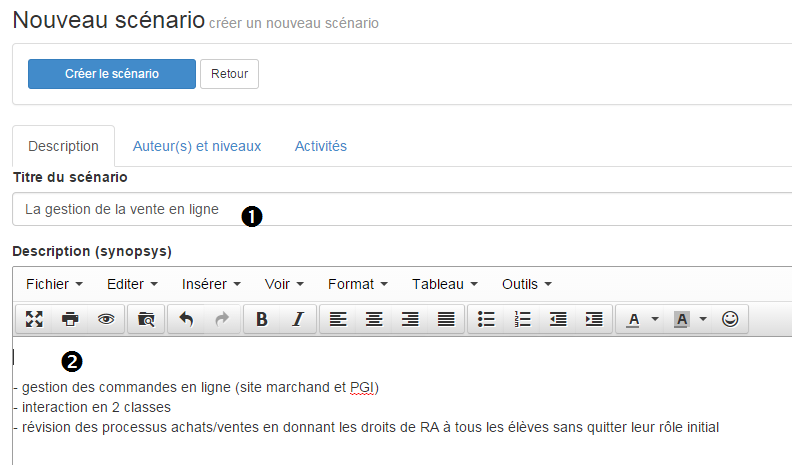792x465 pixels.
Task: Toggle italic formatting
Action: 298,319
